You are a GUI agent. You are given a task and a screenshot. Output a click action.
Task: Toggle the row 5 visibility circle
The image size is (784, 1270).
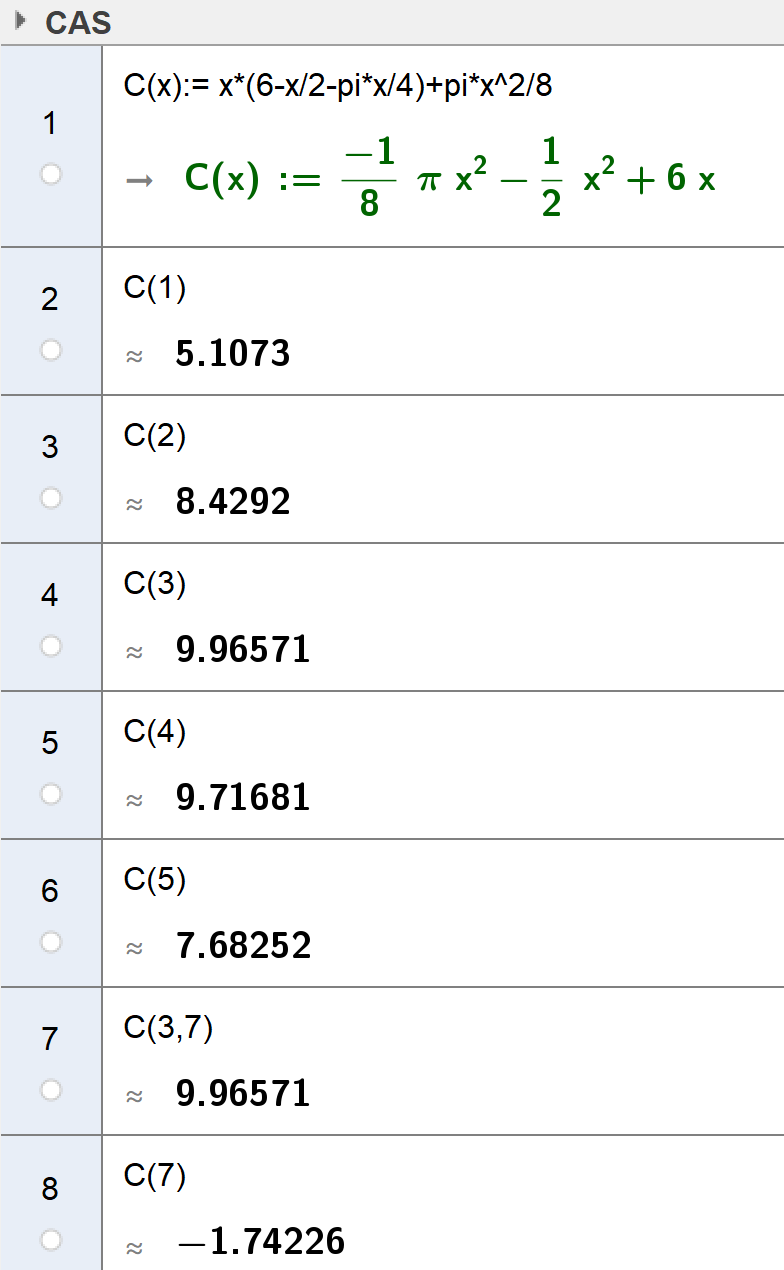tap(51, 794)
